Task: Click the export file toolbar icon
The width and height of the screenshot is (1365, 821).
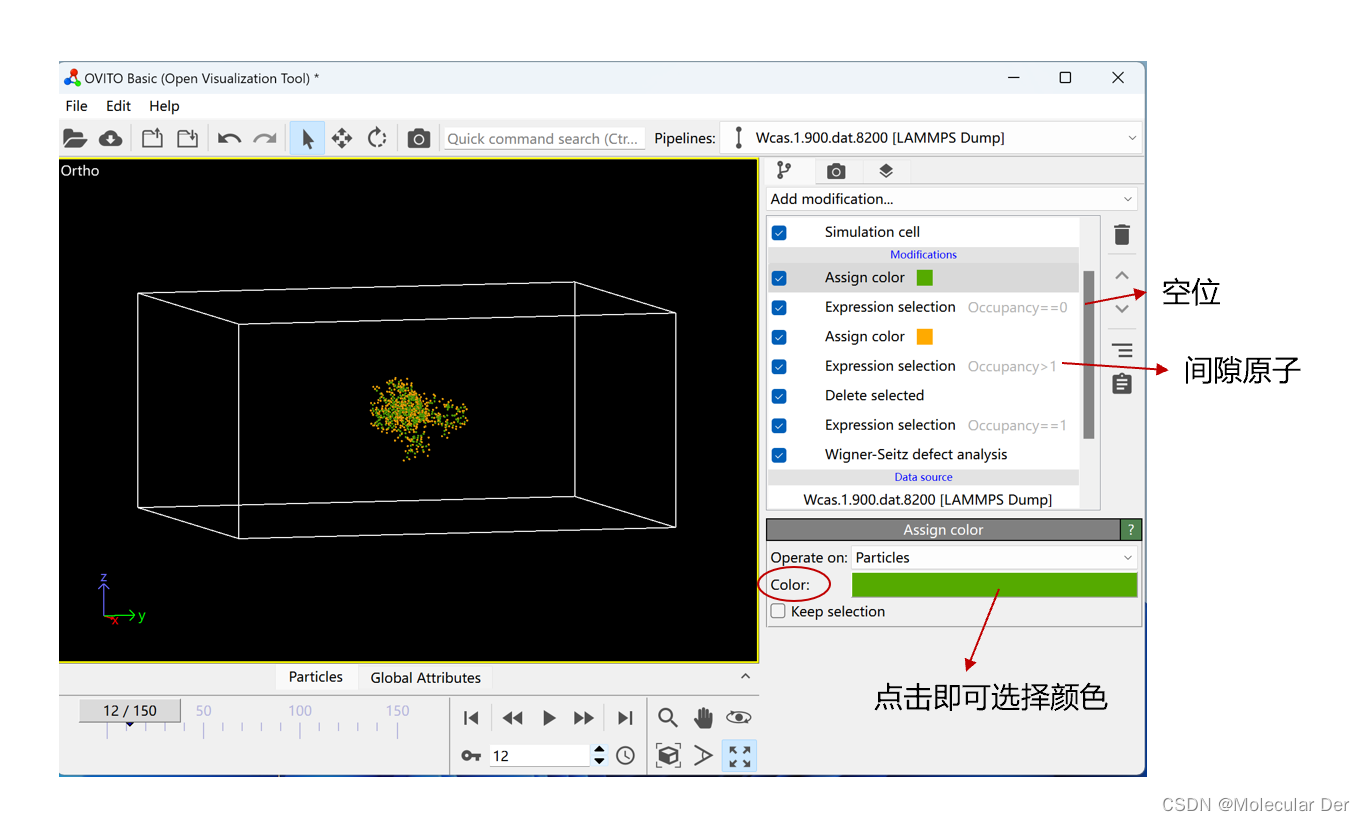Action: (152, 138)
